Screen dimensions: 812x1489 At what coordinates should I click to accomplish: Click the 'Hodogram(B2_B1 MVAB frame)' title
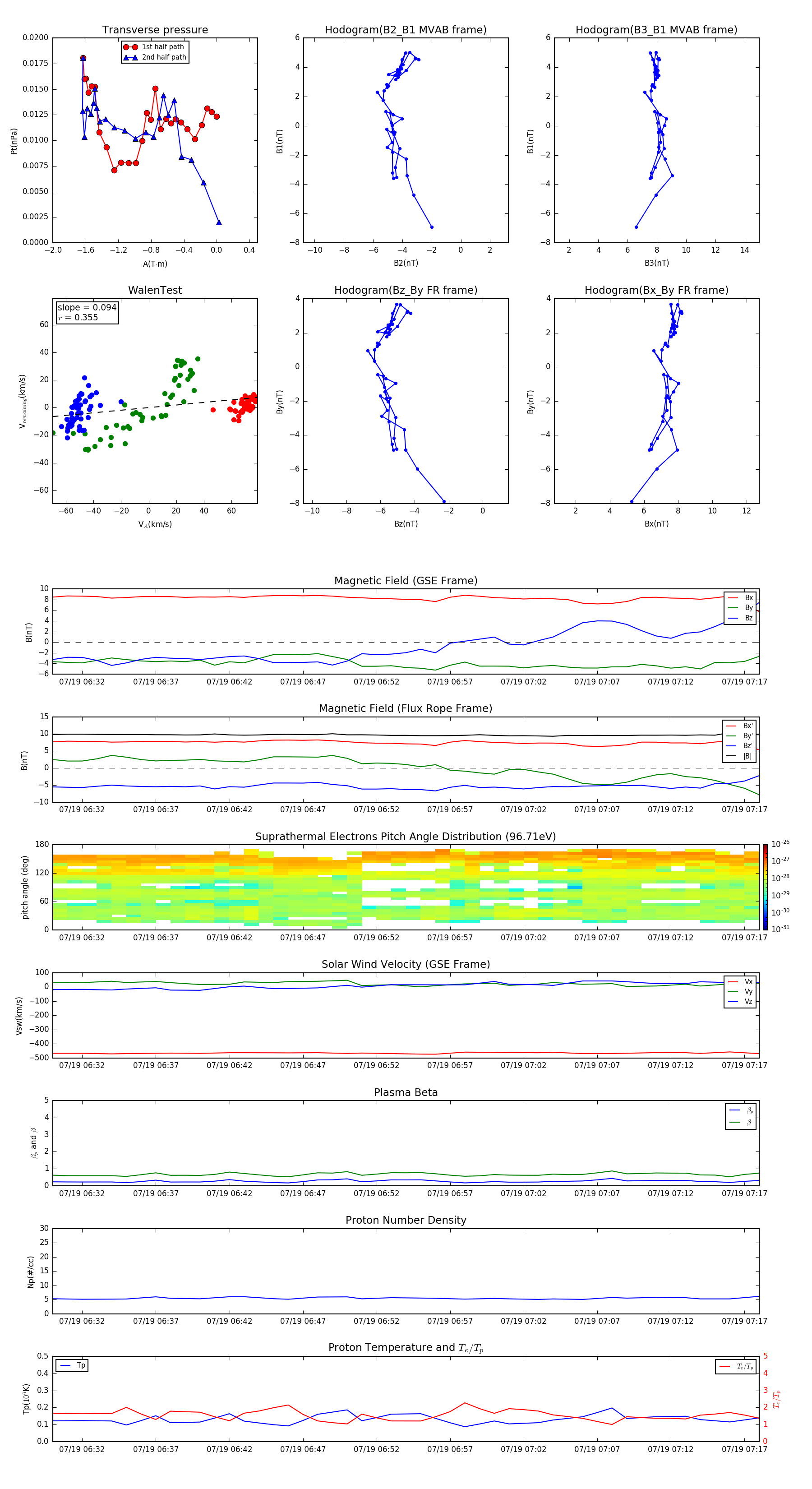[406, 29]
